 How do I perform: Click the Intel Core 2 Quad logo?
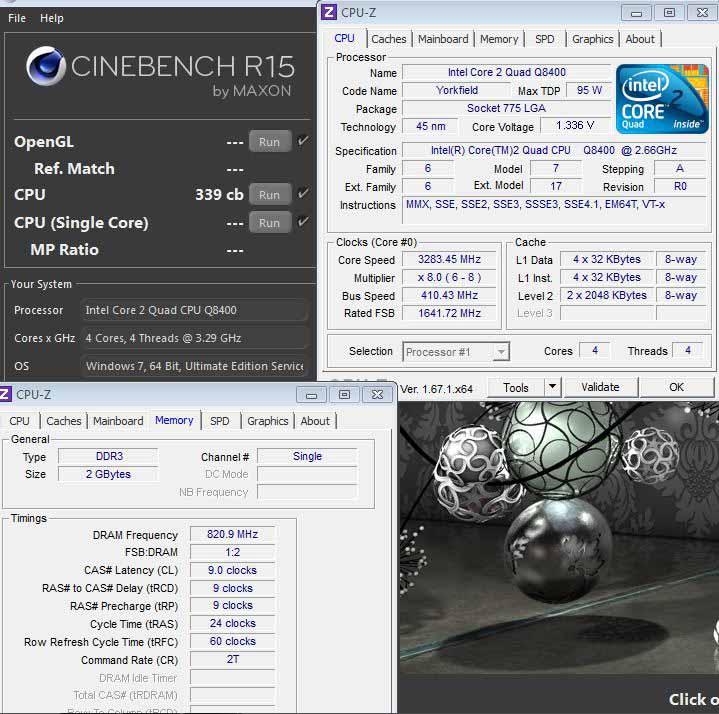662,99
